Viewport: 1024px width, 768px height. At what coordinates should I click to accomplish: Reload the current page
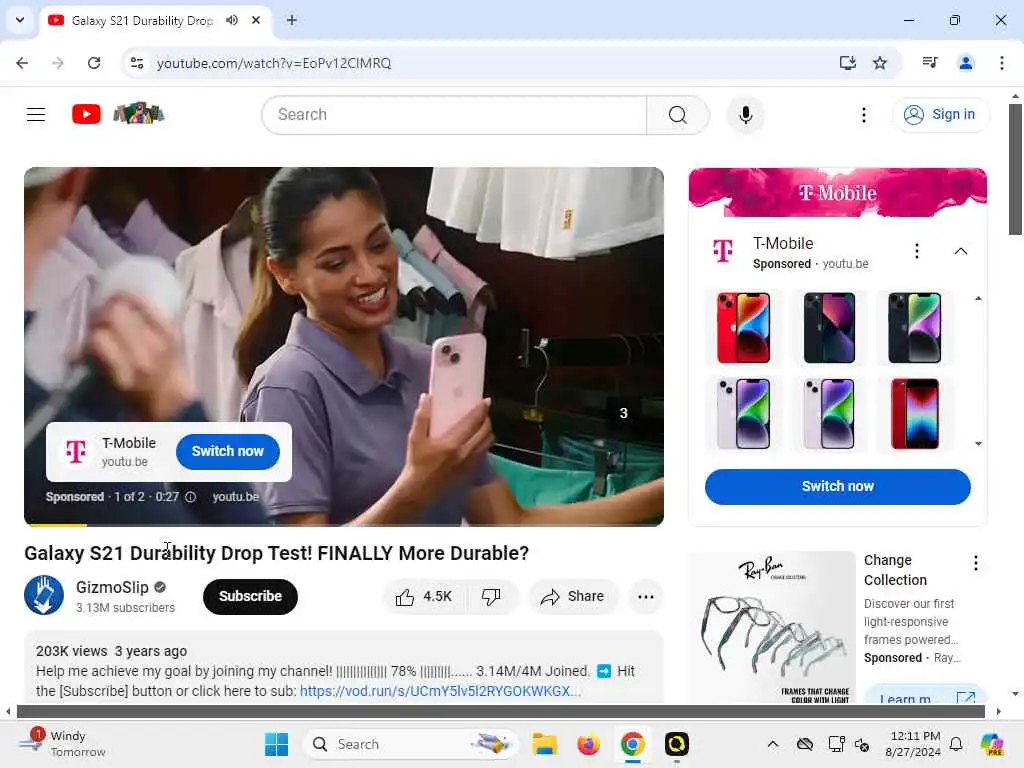[94, 63]
